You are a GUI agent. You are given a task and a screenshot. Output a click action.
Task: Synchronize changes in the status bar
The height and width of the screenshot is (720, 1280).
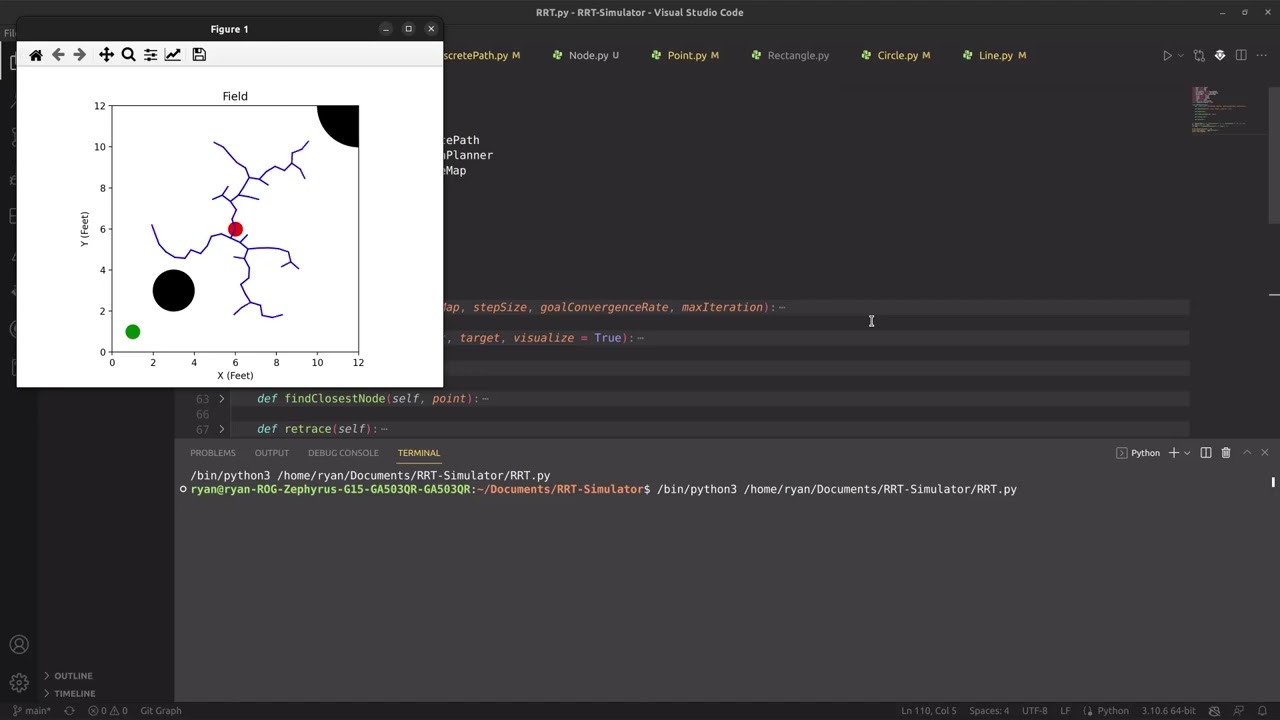coord(69,711)
